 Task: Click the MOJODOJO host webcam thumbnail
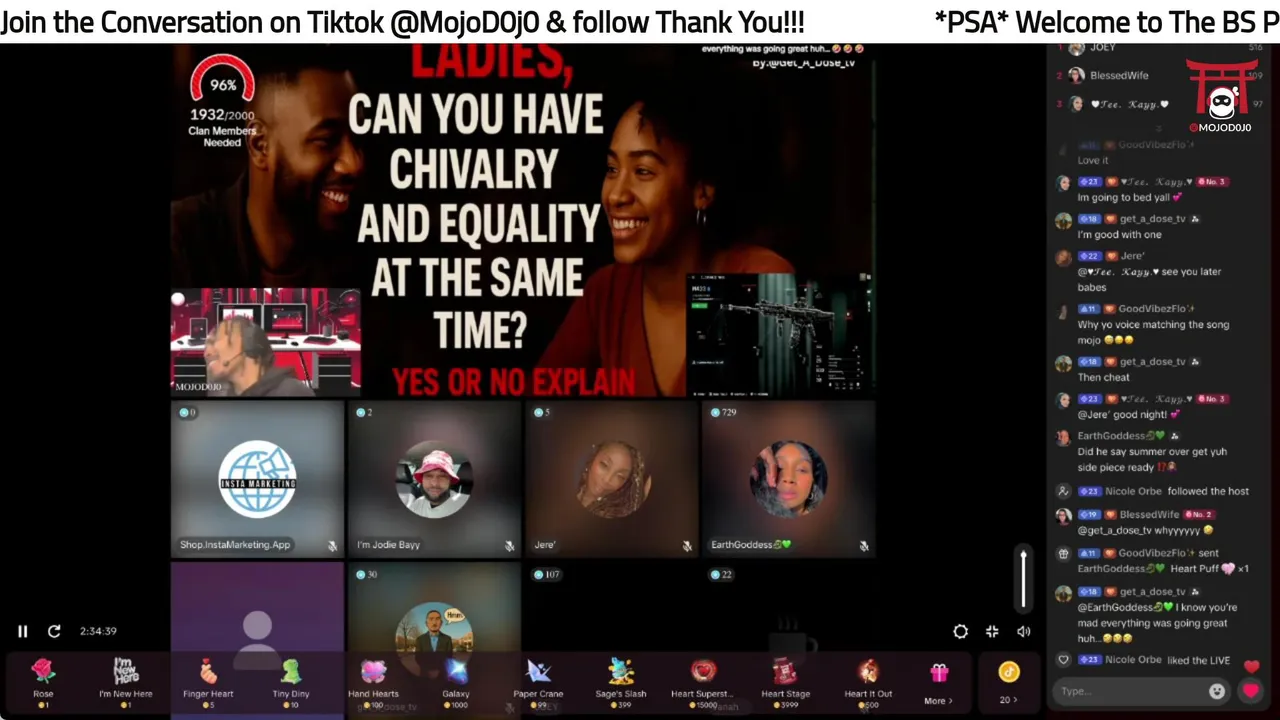pyautogui.click(x=266, y=342)
